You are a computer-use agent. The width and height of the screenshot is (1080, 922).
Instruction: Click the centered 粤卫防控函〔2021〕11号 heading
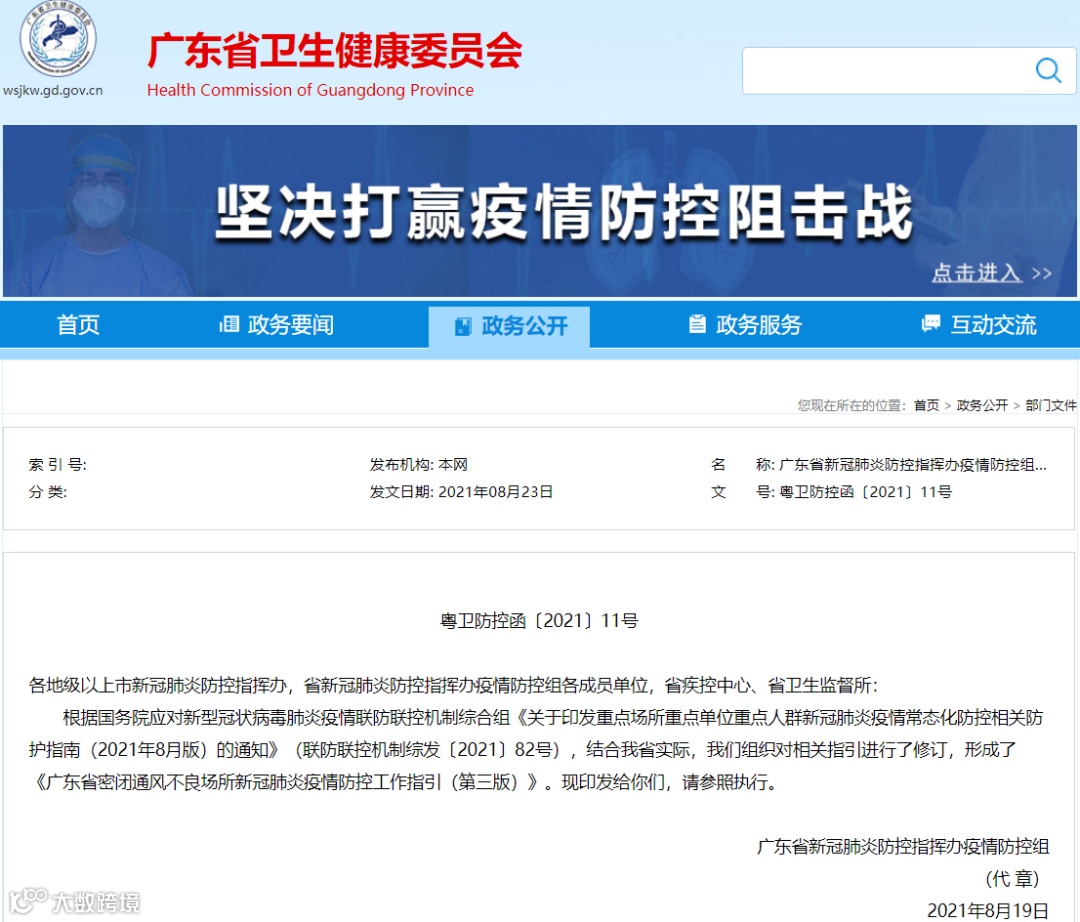539,620
